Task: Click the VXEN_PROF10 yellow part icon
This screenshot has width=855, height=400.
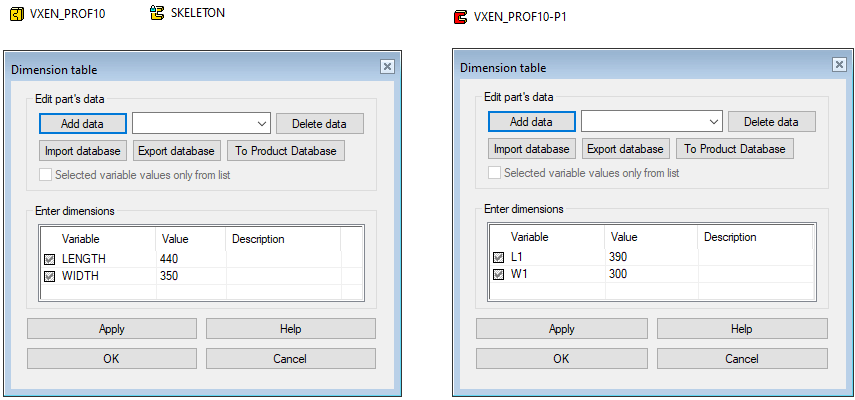Action: click(16, 13)
